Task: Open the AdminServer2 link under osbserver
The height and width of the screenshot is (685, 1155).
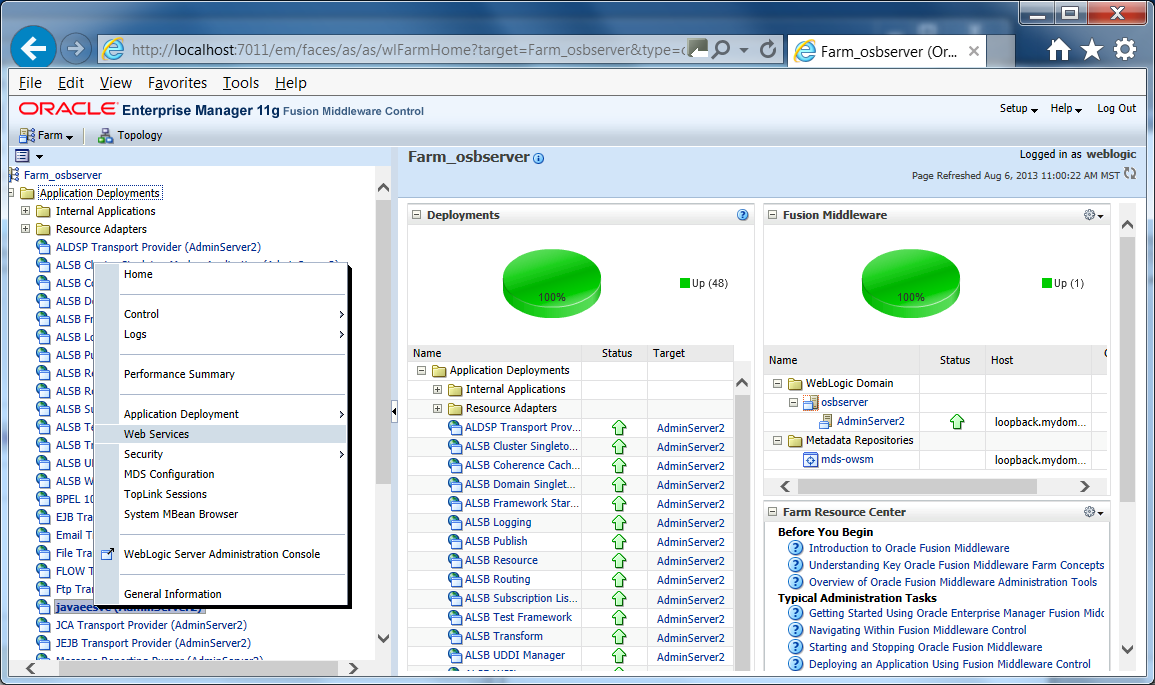Action: pyautogui.click(x=871, y=421)
